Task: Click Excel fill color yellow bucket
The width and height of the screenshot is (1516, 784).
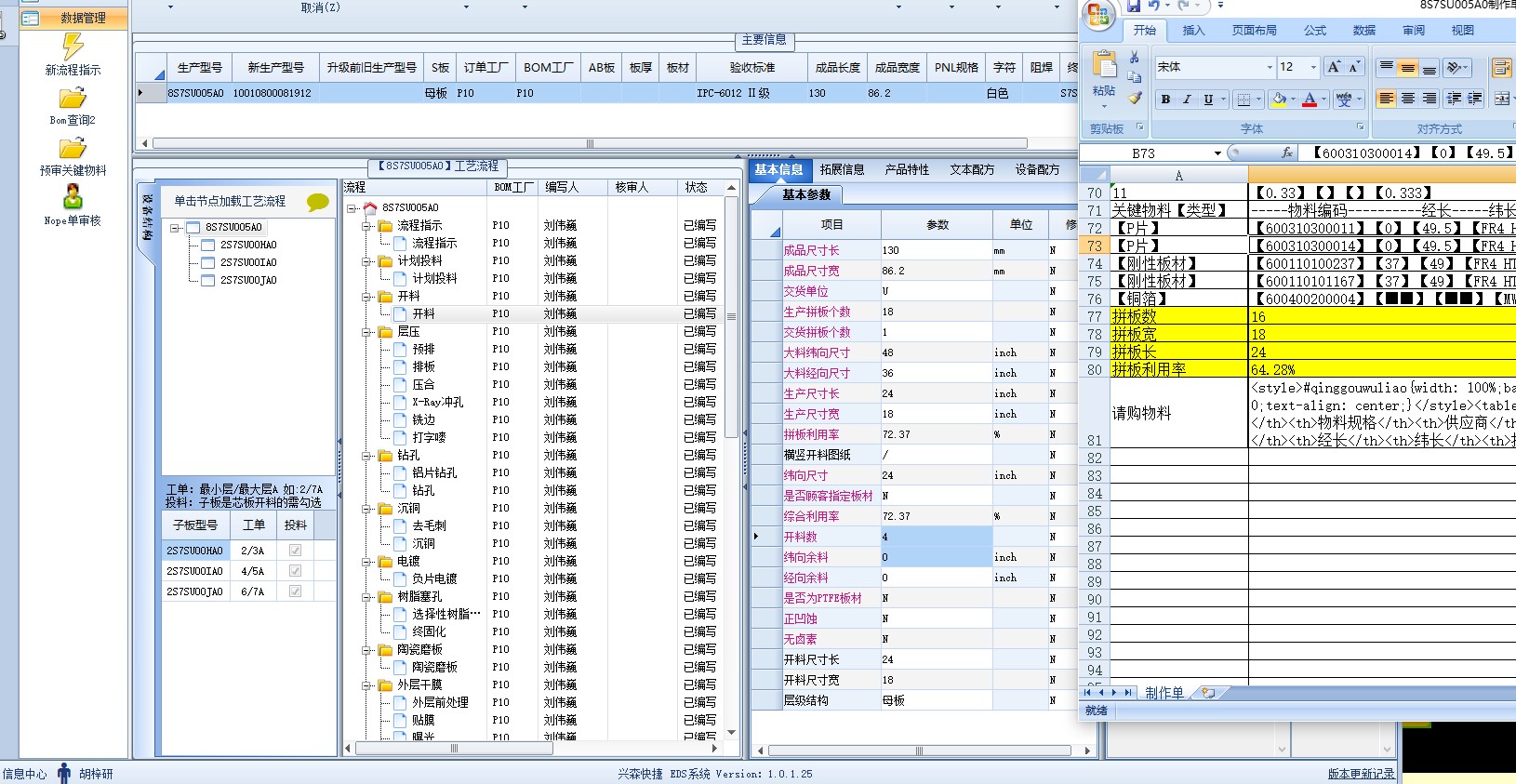Action: pyautogui.click(x=1280, y=100)
